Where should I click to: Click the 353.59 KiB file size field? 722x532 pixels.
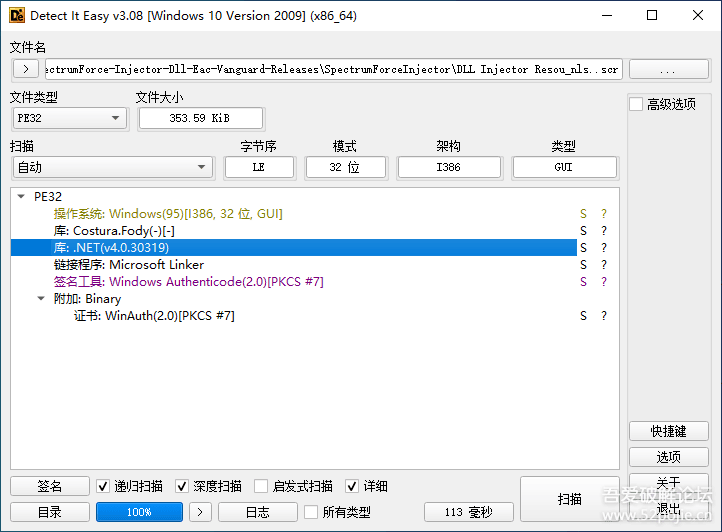(x=200, y=118)
